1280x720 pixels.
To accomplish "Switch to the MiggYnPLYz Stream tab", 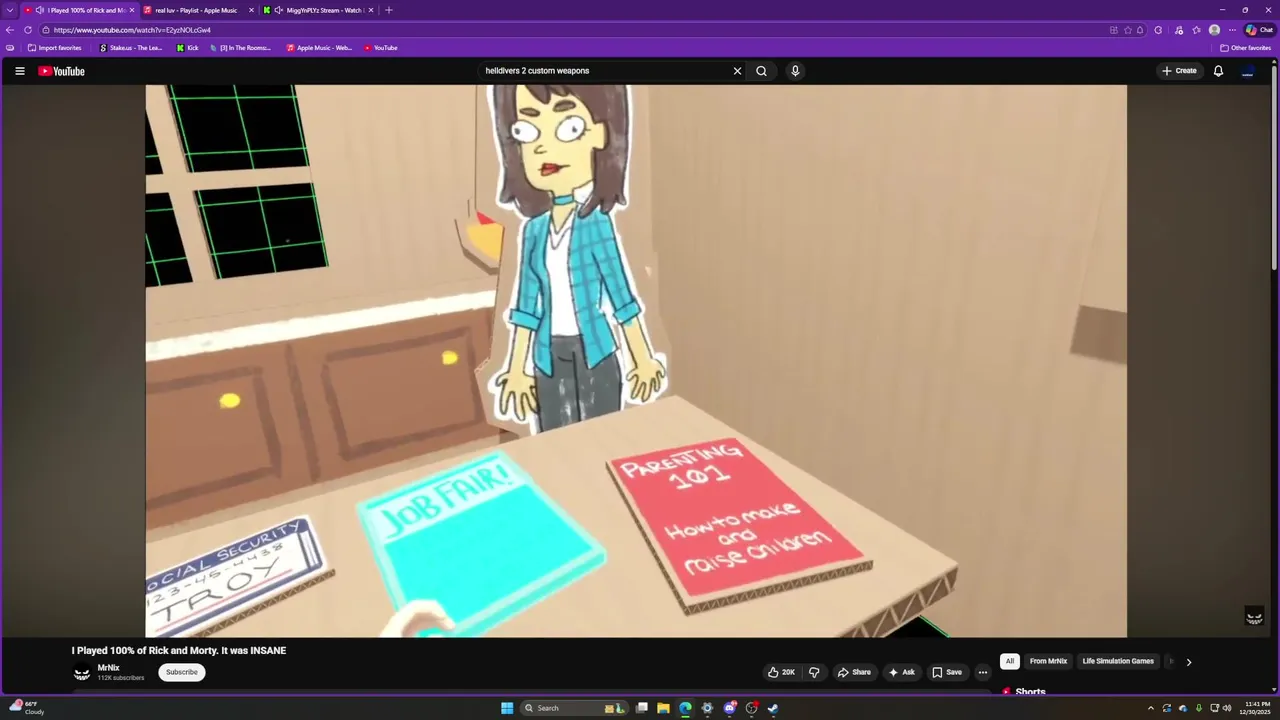I will 317,10.
